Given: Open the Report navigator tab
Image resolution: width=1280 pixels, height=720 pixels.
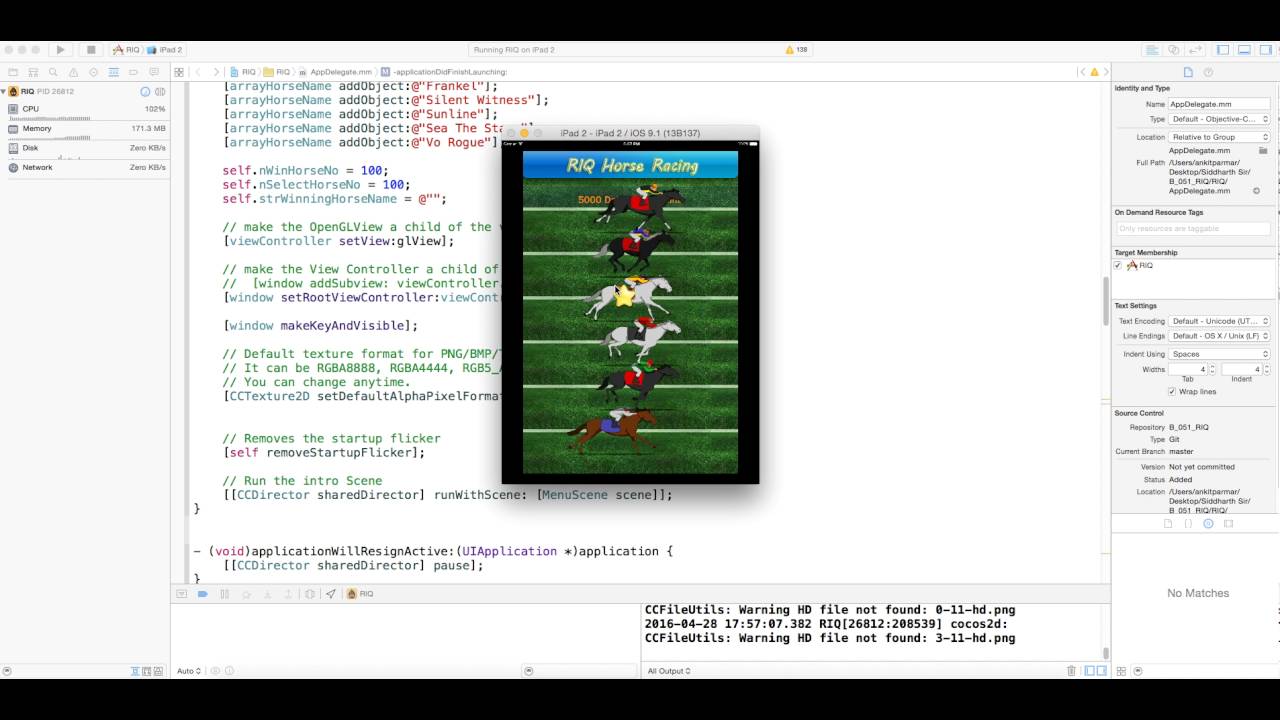Looking at the screenshot, I should point(156,72).
